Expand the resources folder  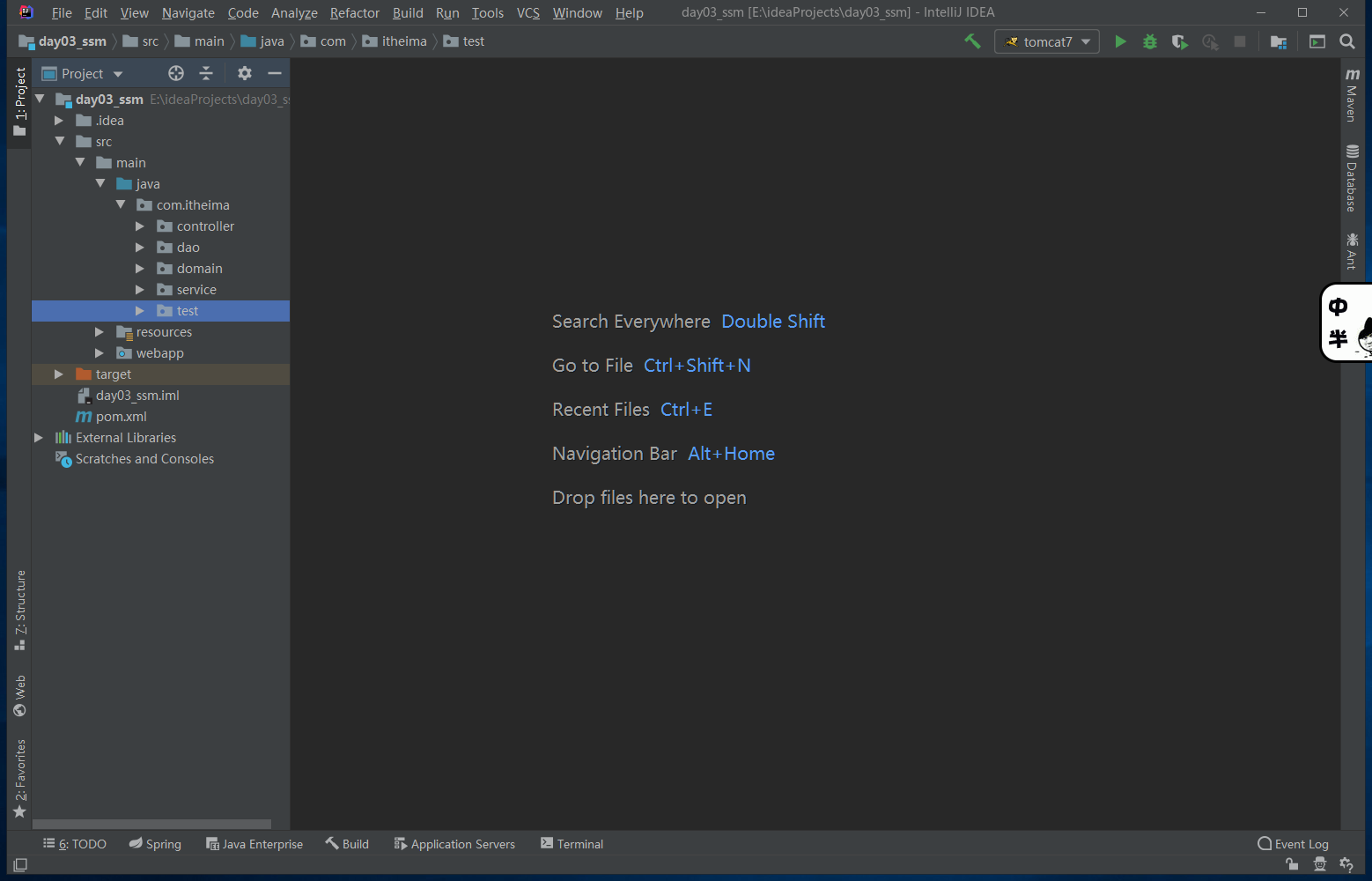(x=100, y=332)
